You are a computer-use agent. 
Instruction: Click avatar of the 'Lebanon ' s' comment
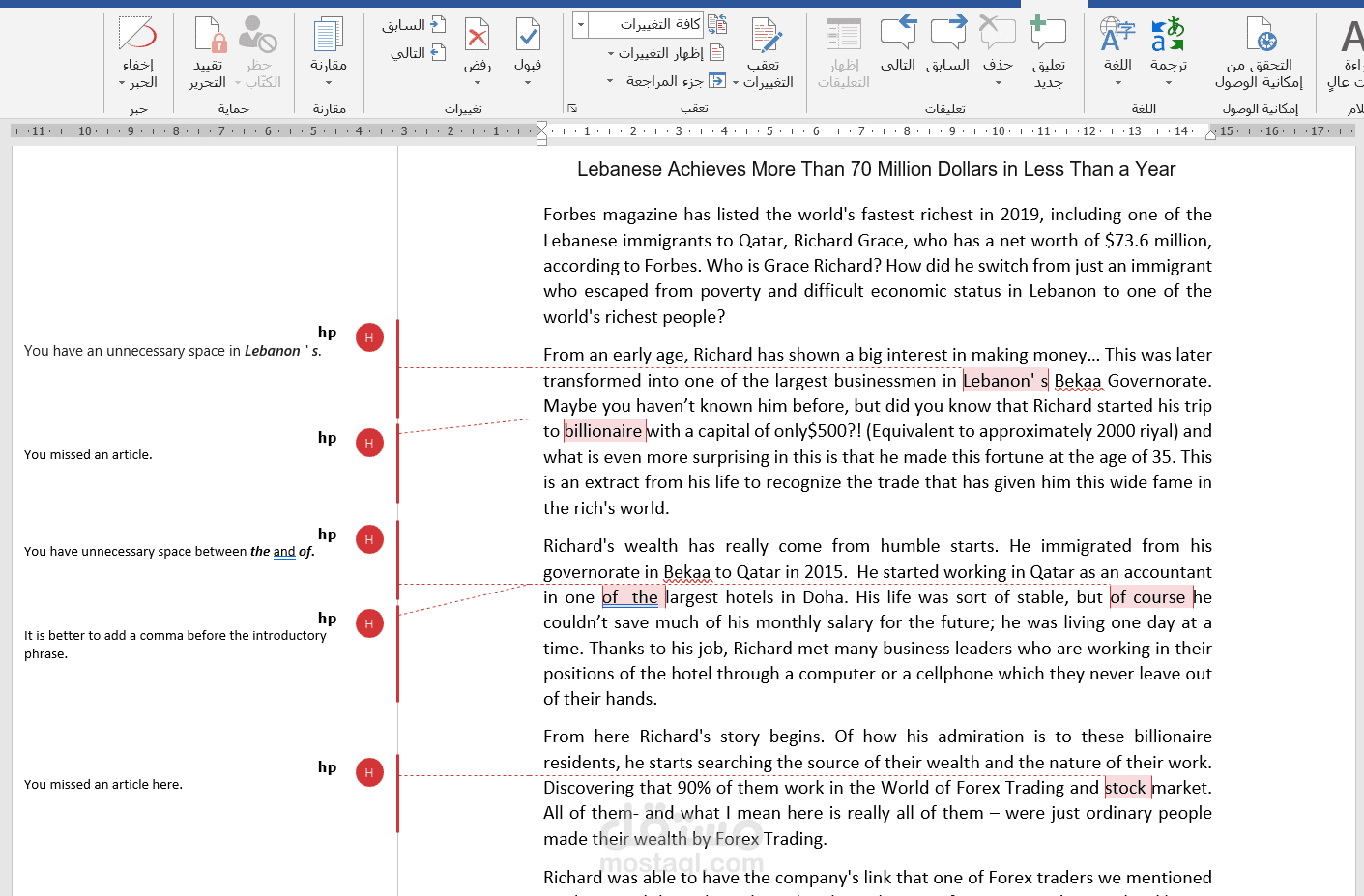pos(369,337)
